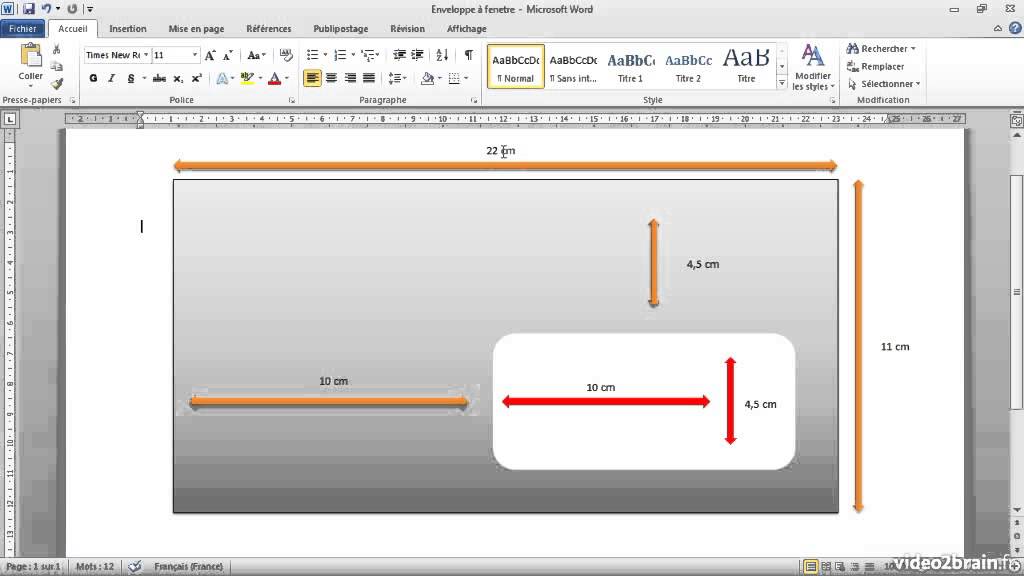Image resolution: width=1024 pixels, height=576 pixels.
Task: Open the font color dropdown arrow
Action: click(x=287, y=78)
